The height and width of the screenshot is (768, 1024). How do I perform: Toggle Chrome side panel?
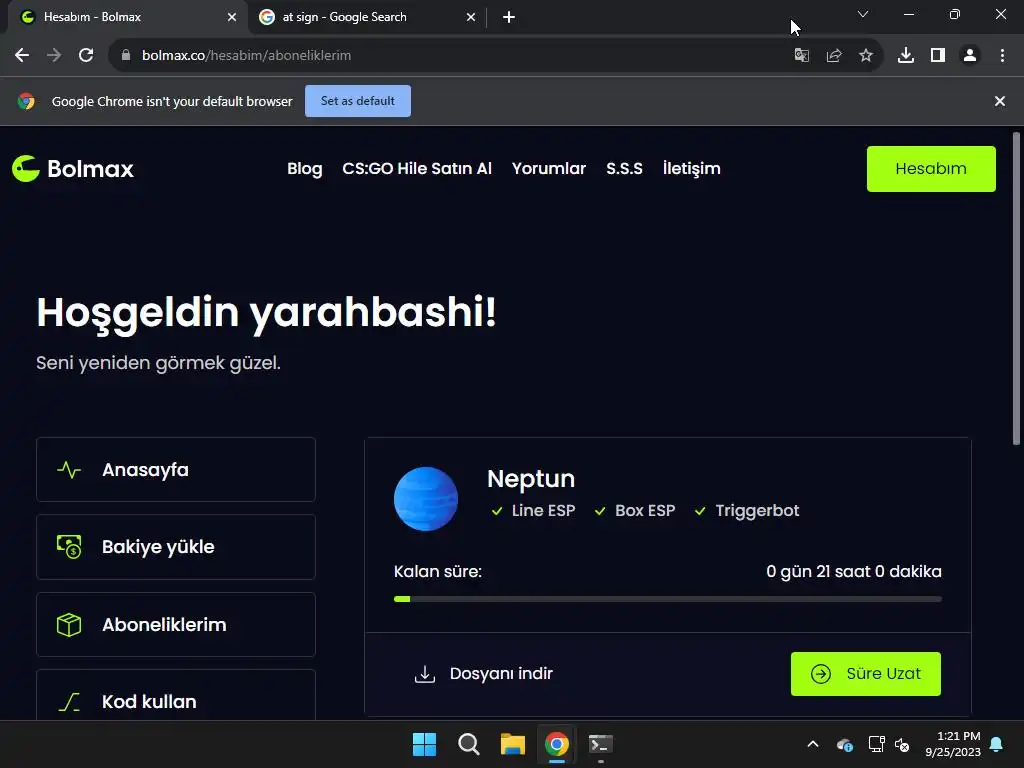click(x=938, y=56)
